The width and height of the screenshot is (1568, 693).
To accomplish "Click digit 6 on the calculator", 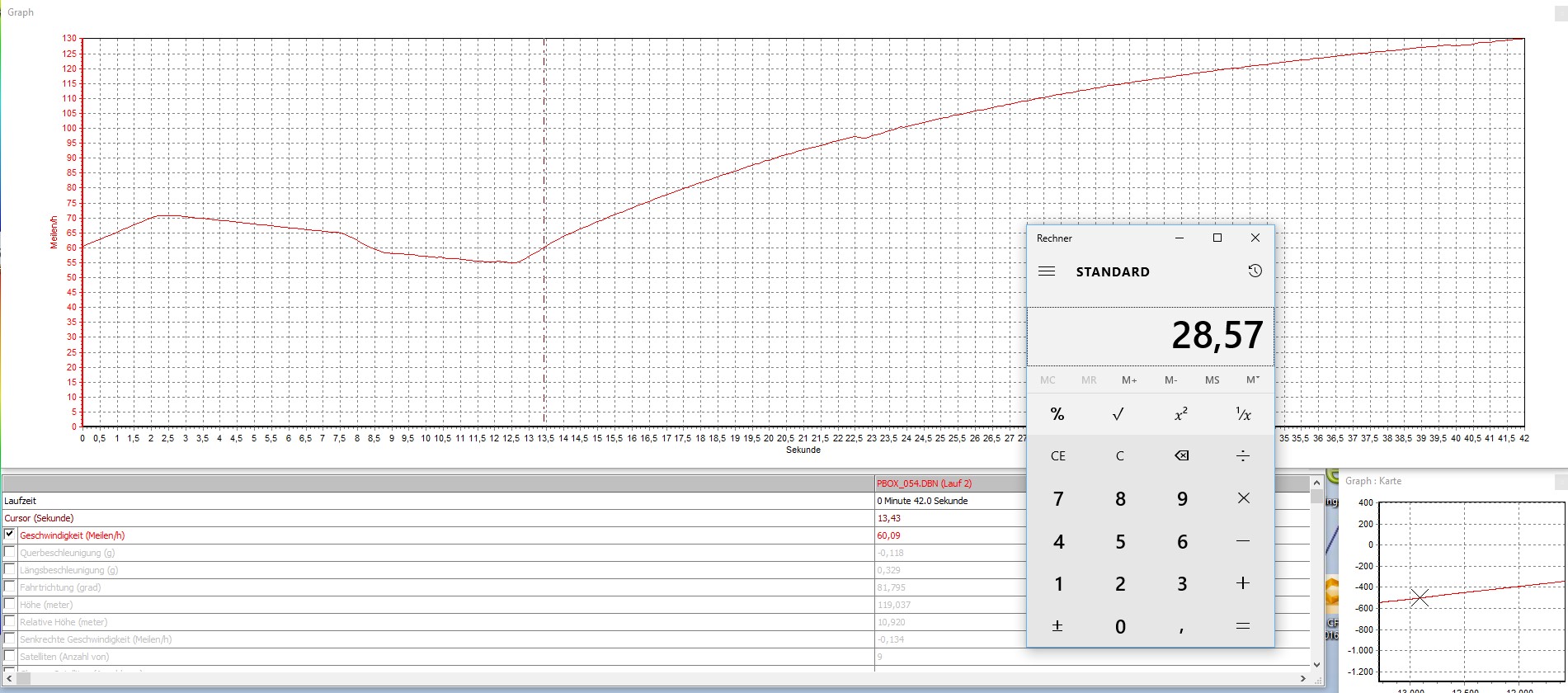I will click(x=1182, y=541).
